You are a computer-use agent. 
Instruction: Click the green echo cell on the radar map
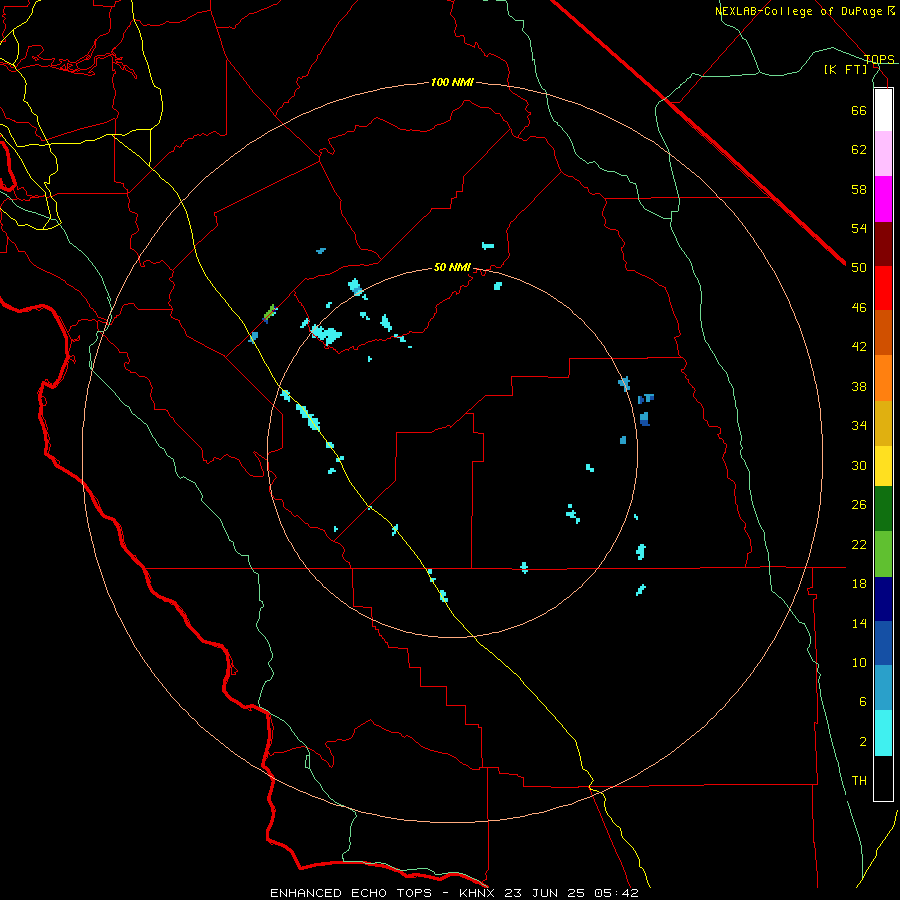click(269, 313)
